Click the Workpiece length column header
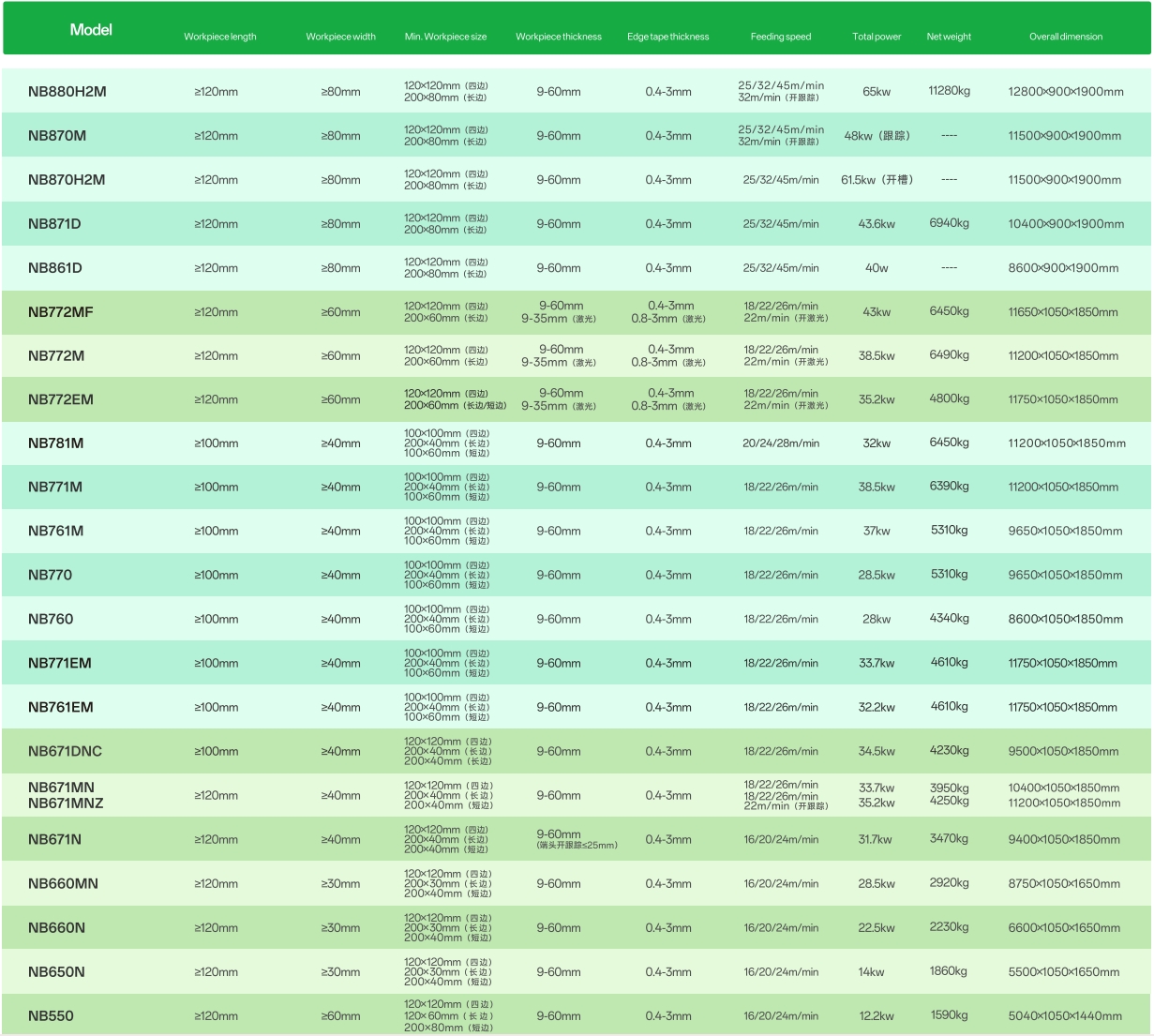This screenshot has width=1154, height=1036. [219, 37]
